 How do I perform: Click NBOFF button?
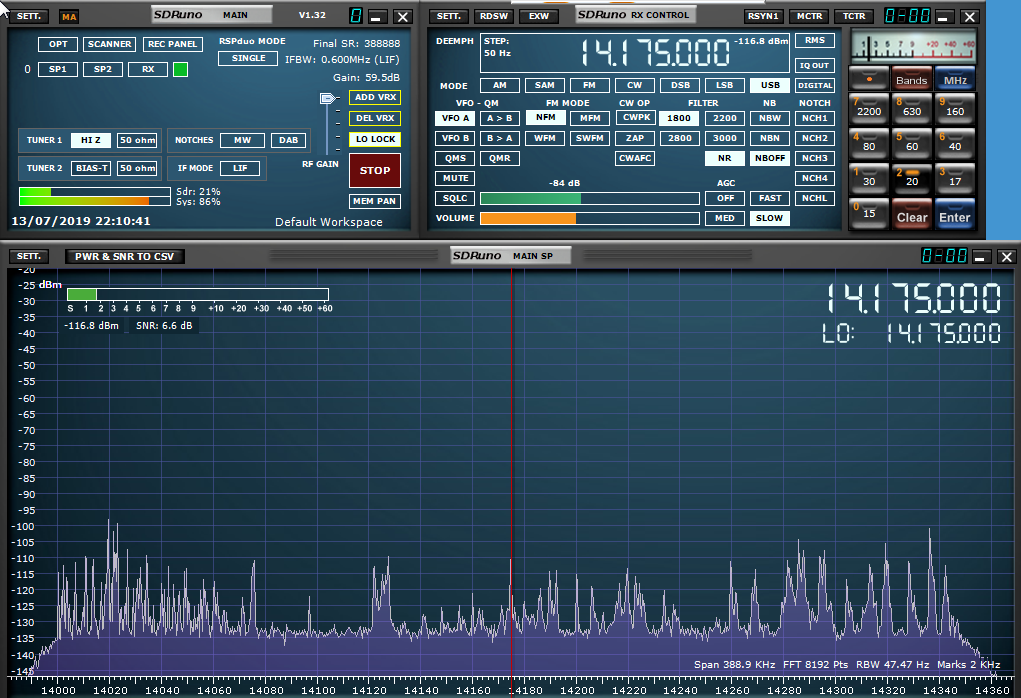tap(770, 158)
